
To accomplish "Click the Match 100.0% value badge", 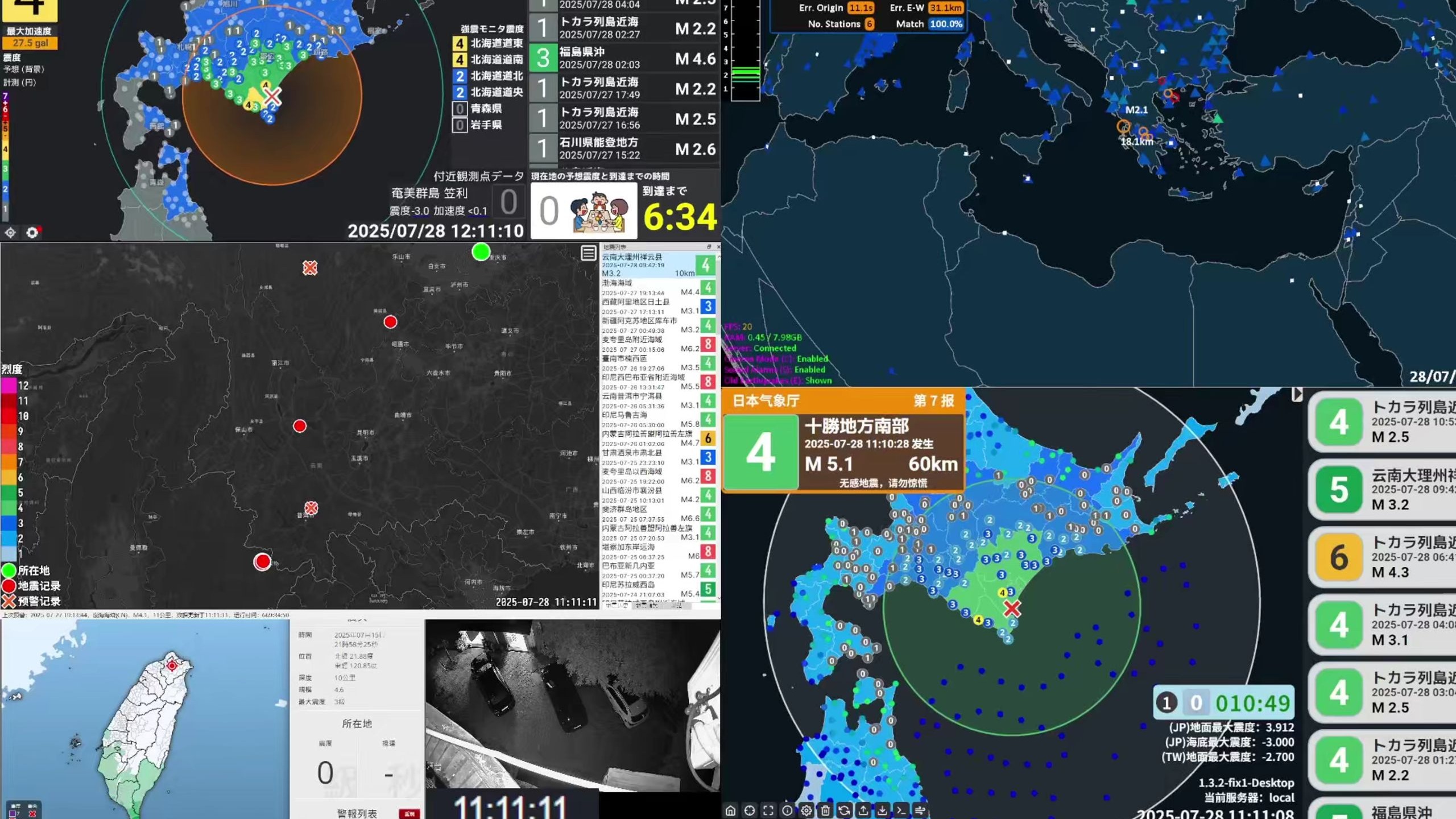I will tap(946, 24).
